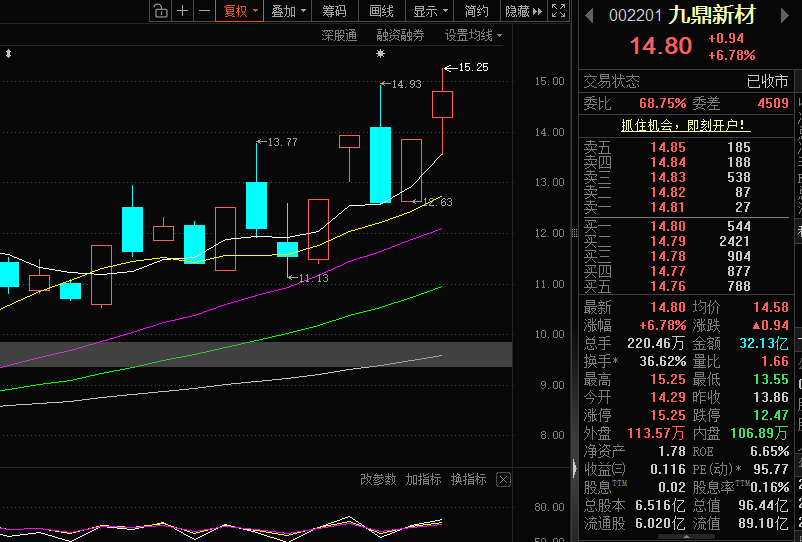Click the up-down arrow marker at top left
The height and width of the screenshot is (542, 802).
8,54
